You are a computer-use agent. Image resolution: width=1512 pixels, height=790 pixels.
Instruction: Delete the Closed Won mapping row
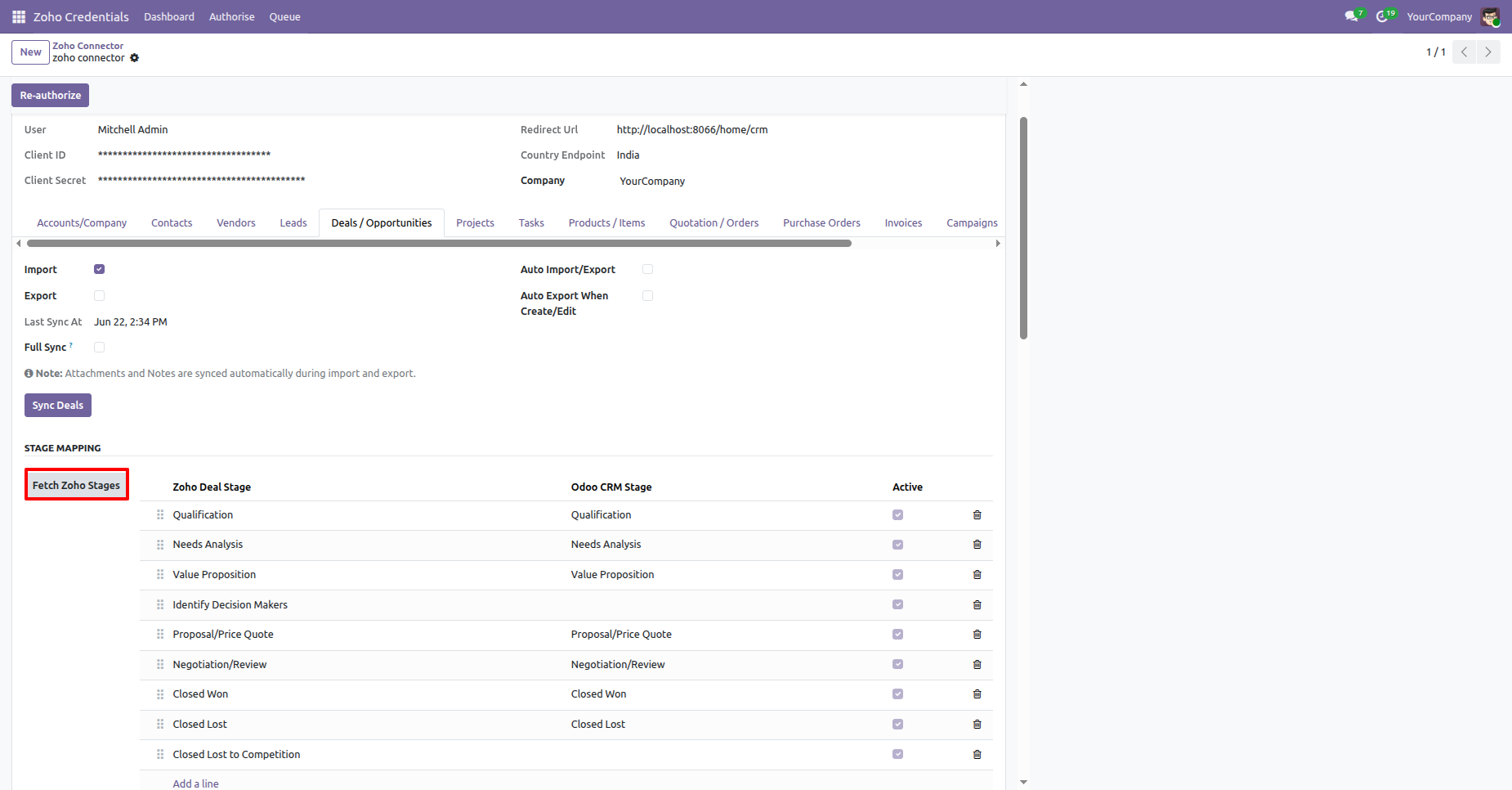tap(977, 694)
